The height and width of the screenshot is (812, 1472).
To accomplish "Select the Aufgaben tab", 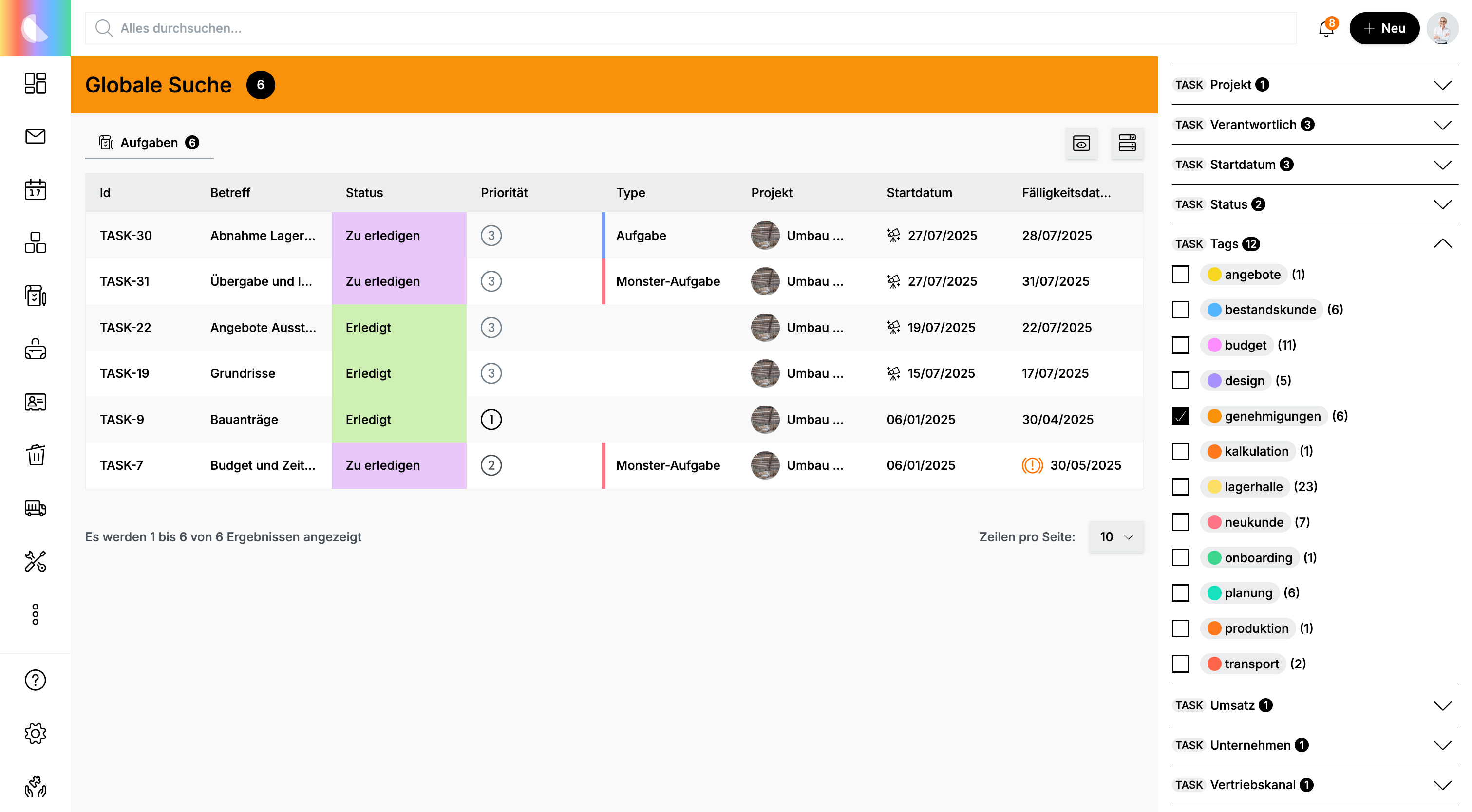I will pyautogui.click(x=149, y=143).
